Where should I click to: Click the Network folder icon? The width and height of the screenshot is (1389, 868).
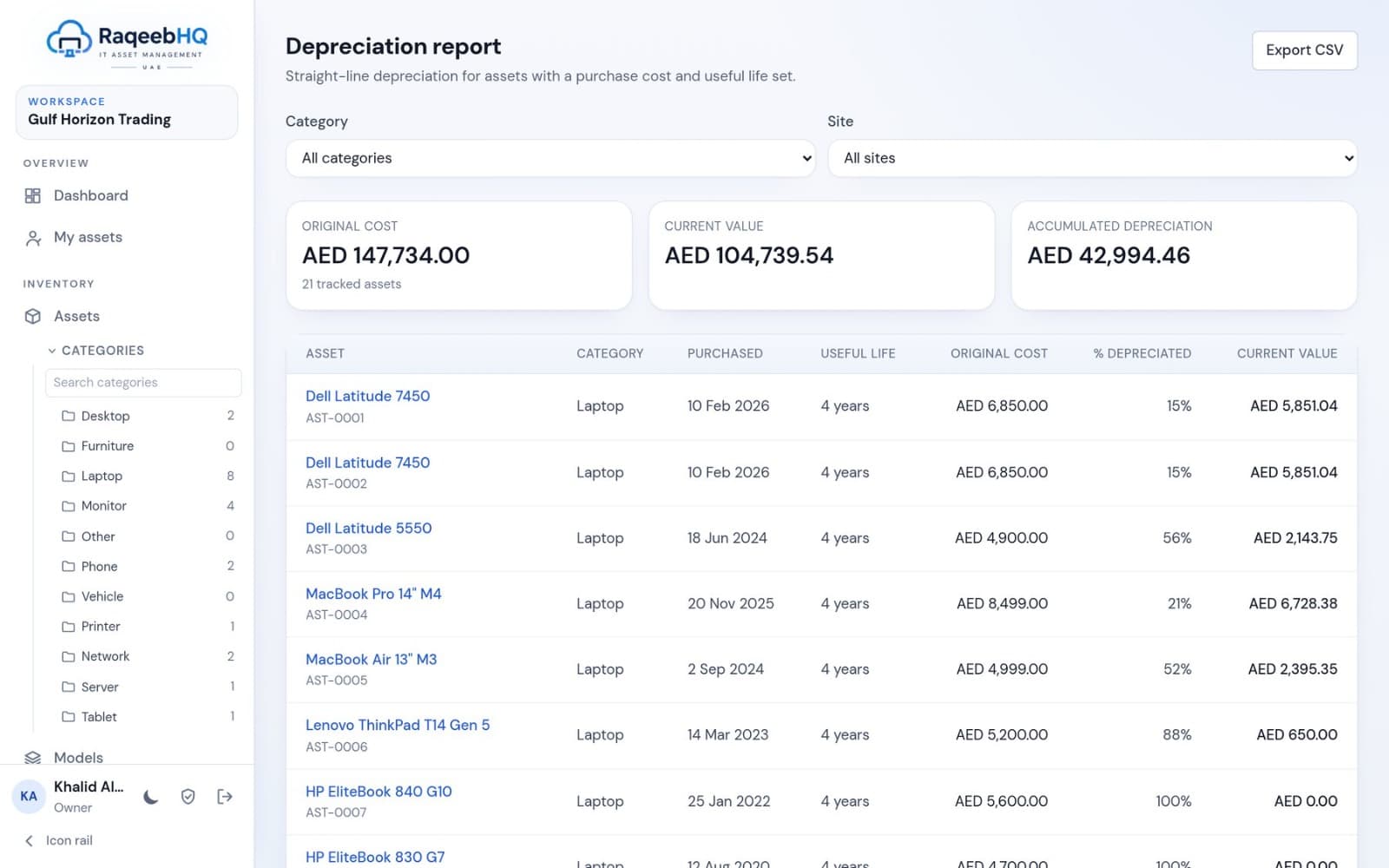[69, 657]
